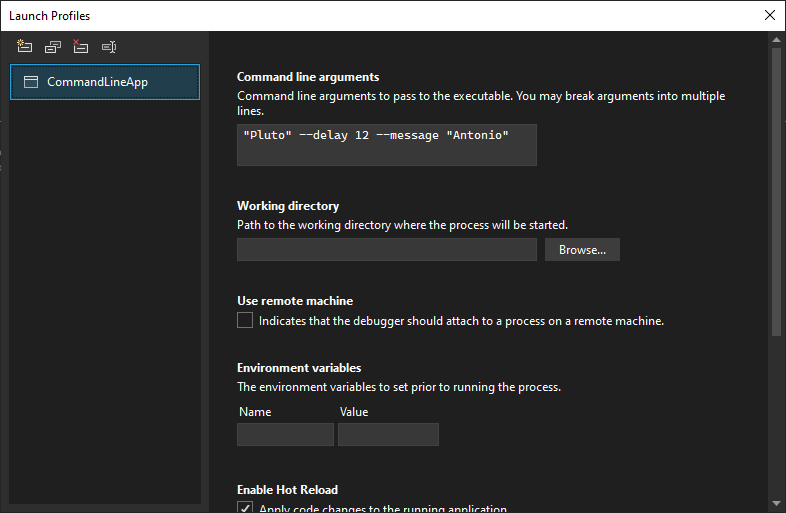Click the Browse... button for working directory
This screenshot has width=786, height=513.
582,250
